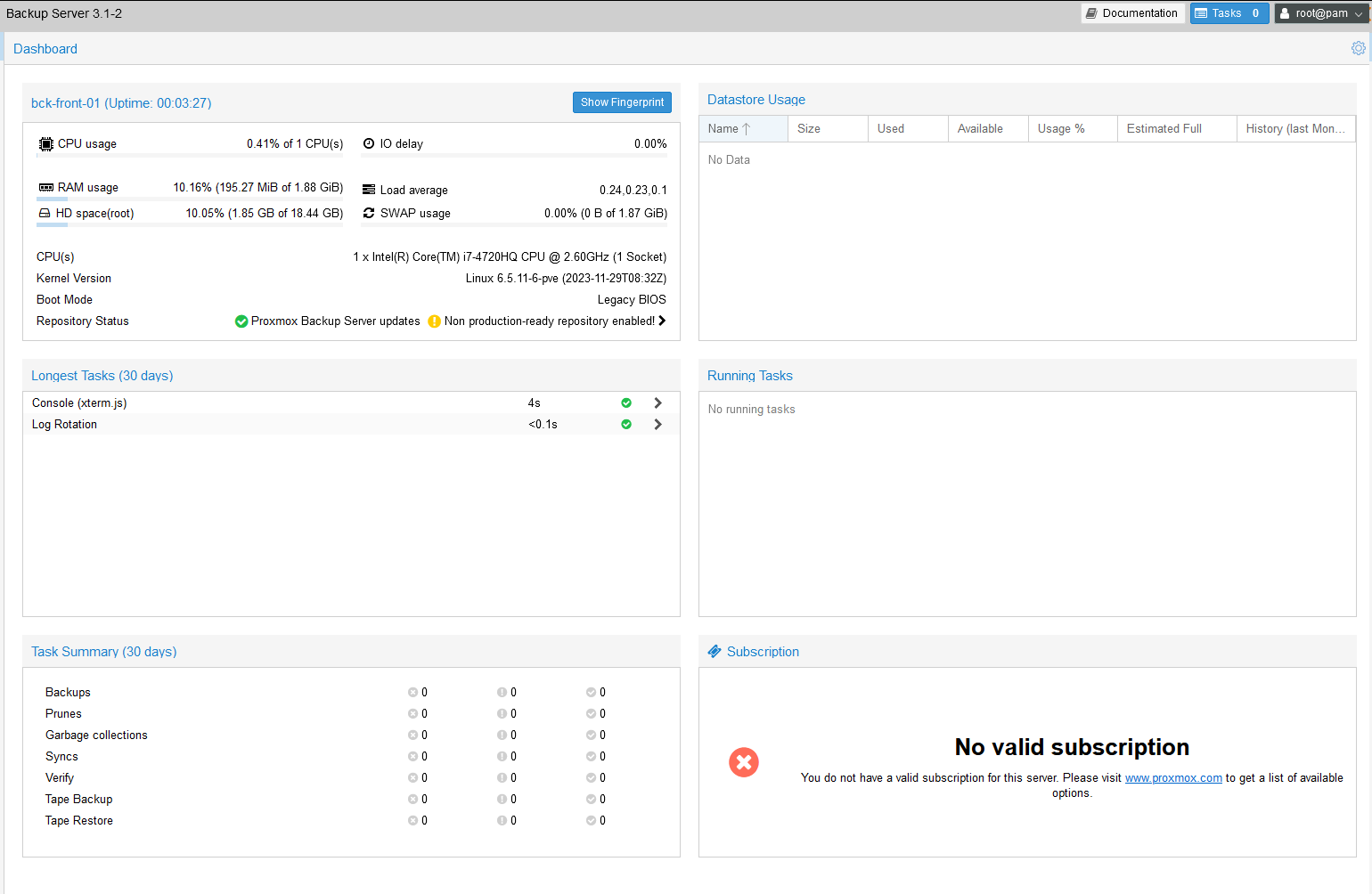Click the CPU usage chip icon
The height and width of the screenshot is (894, 1372).
tap(46, 144)
